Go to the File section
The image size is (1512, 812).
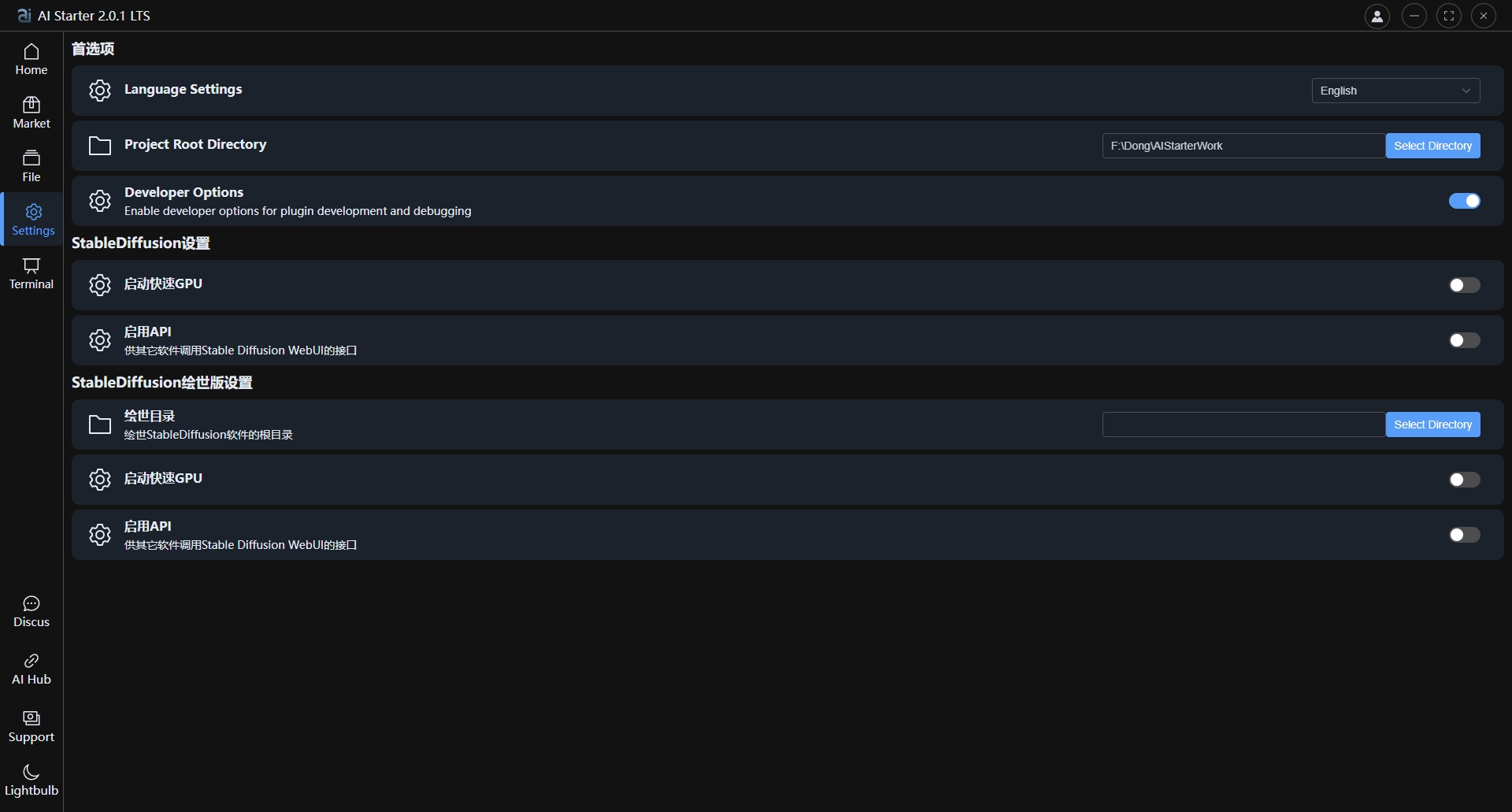(x=31, y=166)
